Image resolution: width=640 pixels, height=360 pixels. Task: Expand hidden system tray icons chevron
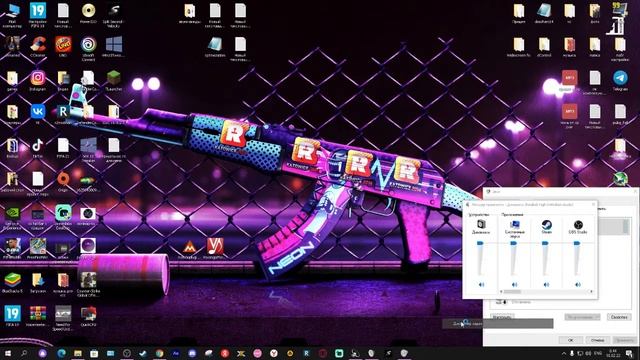click(x=564, y=353)
